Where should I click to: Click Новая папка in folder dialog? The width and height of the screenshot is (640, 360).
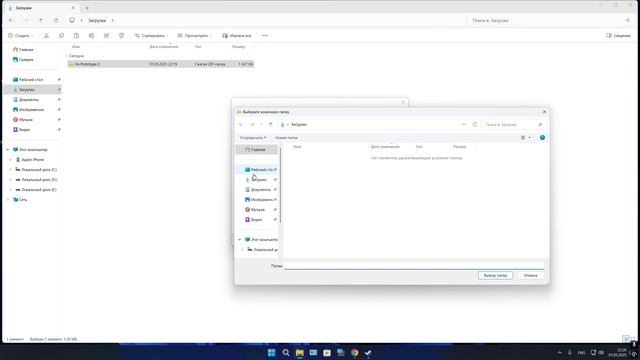click(286, 138)
